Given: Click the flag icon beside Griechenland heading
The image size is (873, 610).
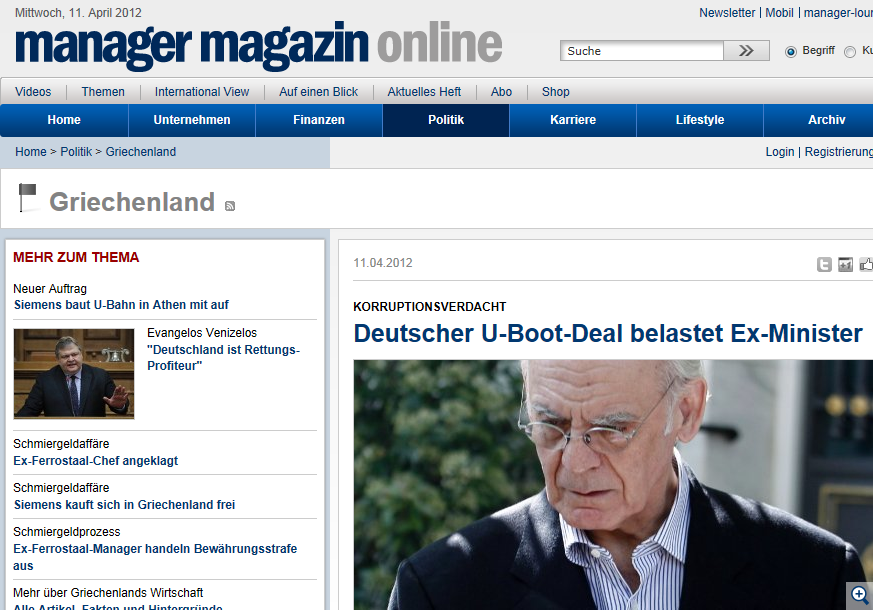Looking at the screenshot, I should pyautogui.click(x=28, y=197).
